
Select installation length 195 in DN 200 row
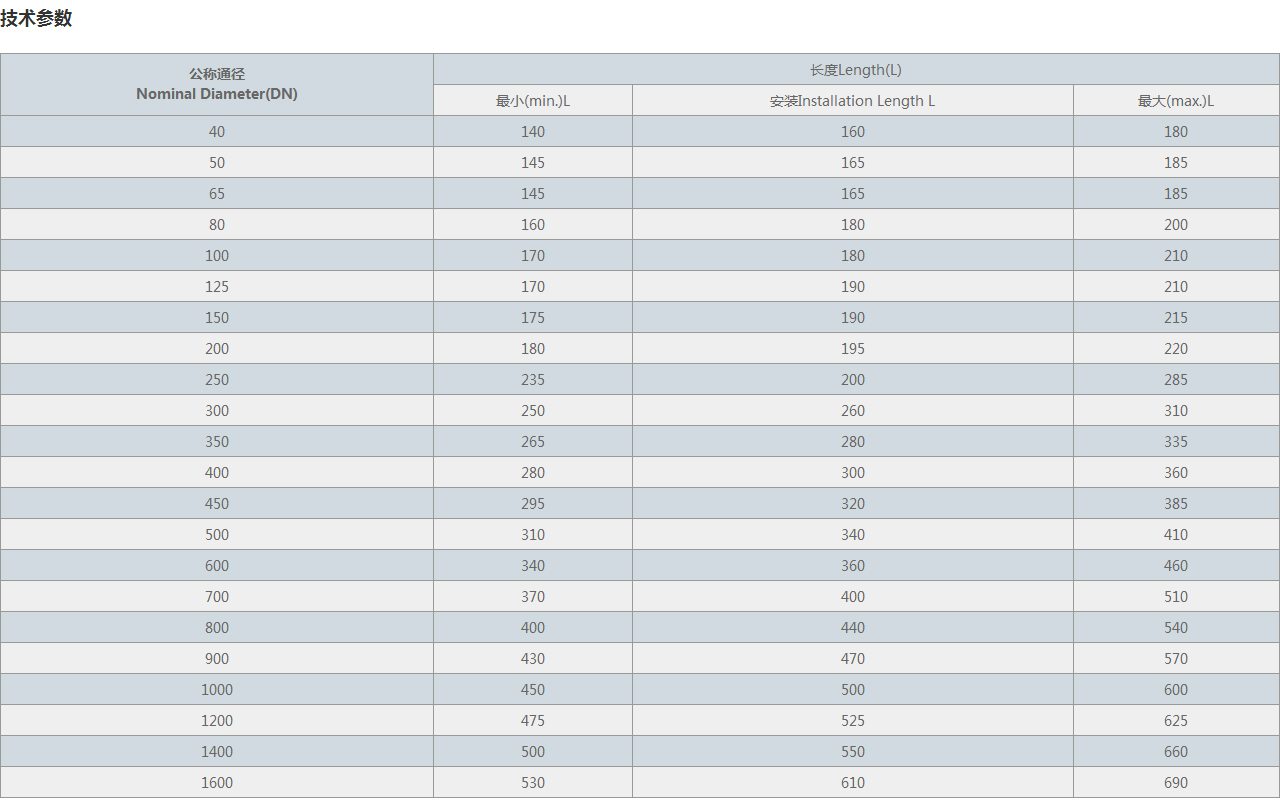pyautogui.click(x=853, y=349)
